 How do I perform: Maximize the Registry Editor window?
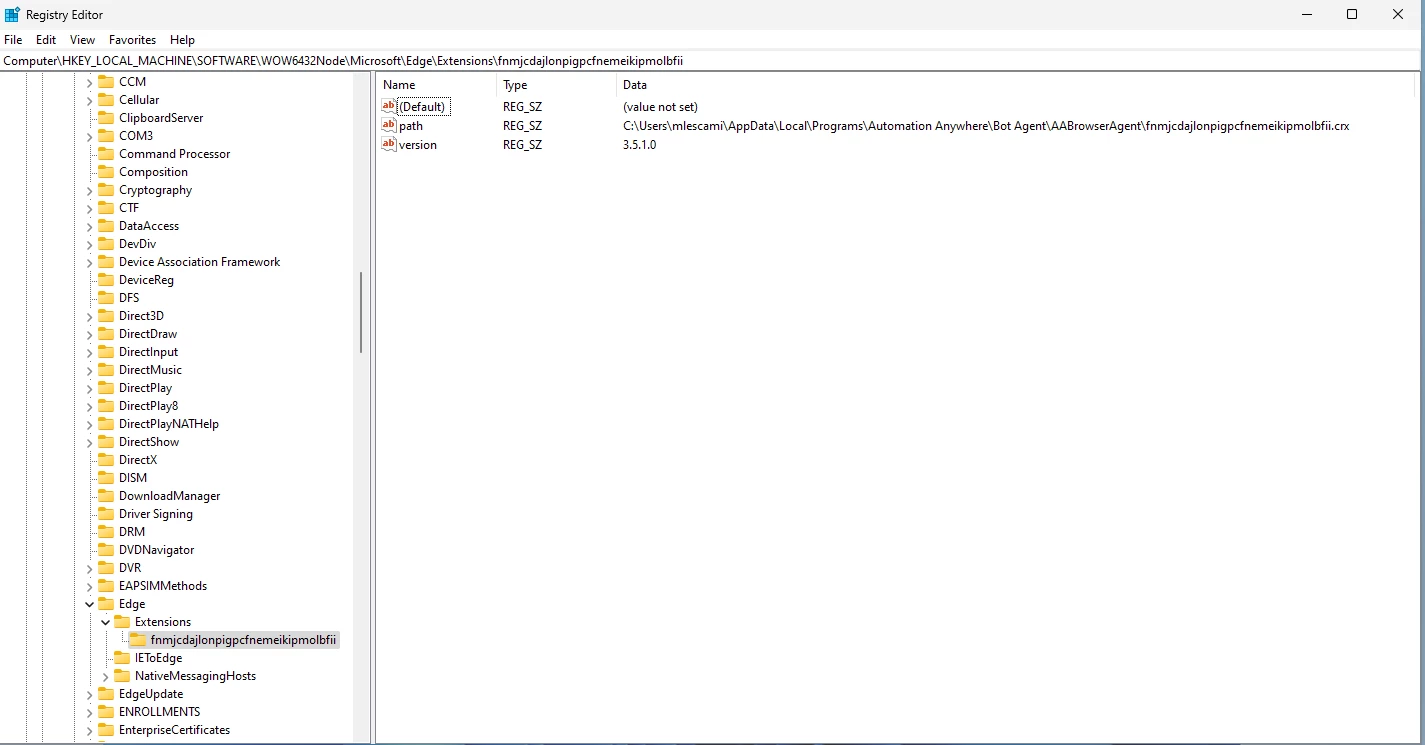tap(1352, 14)
